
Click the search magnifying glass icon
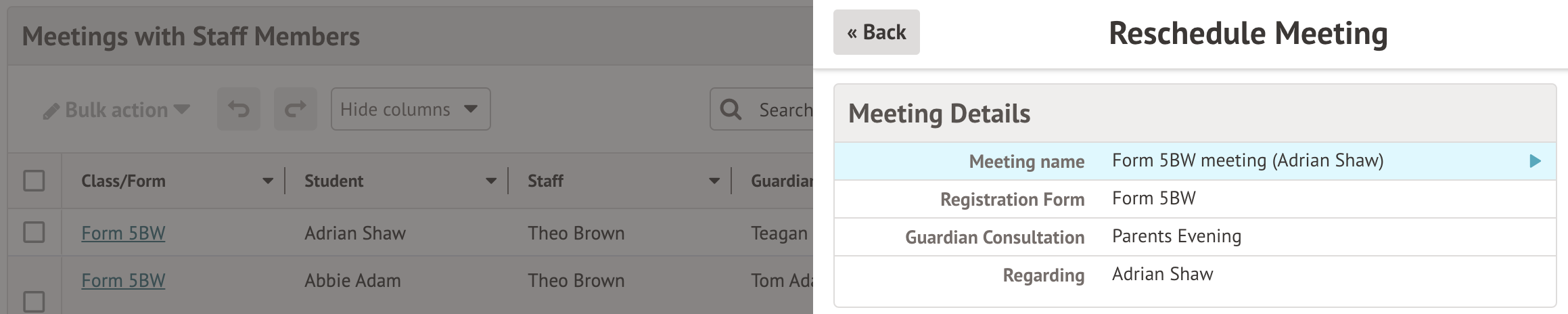(731, 109)
